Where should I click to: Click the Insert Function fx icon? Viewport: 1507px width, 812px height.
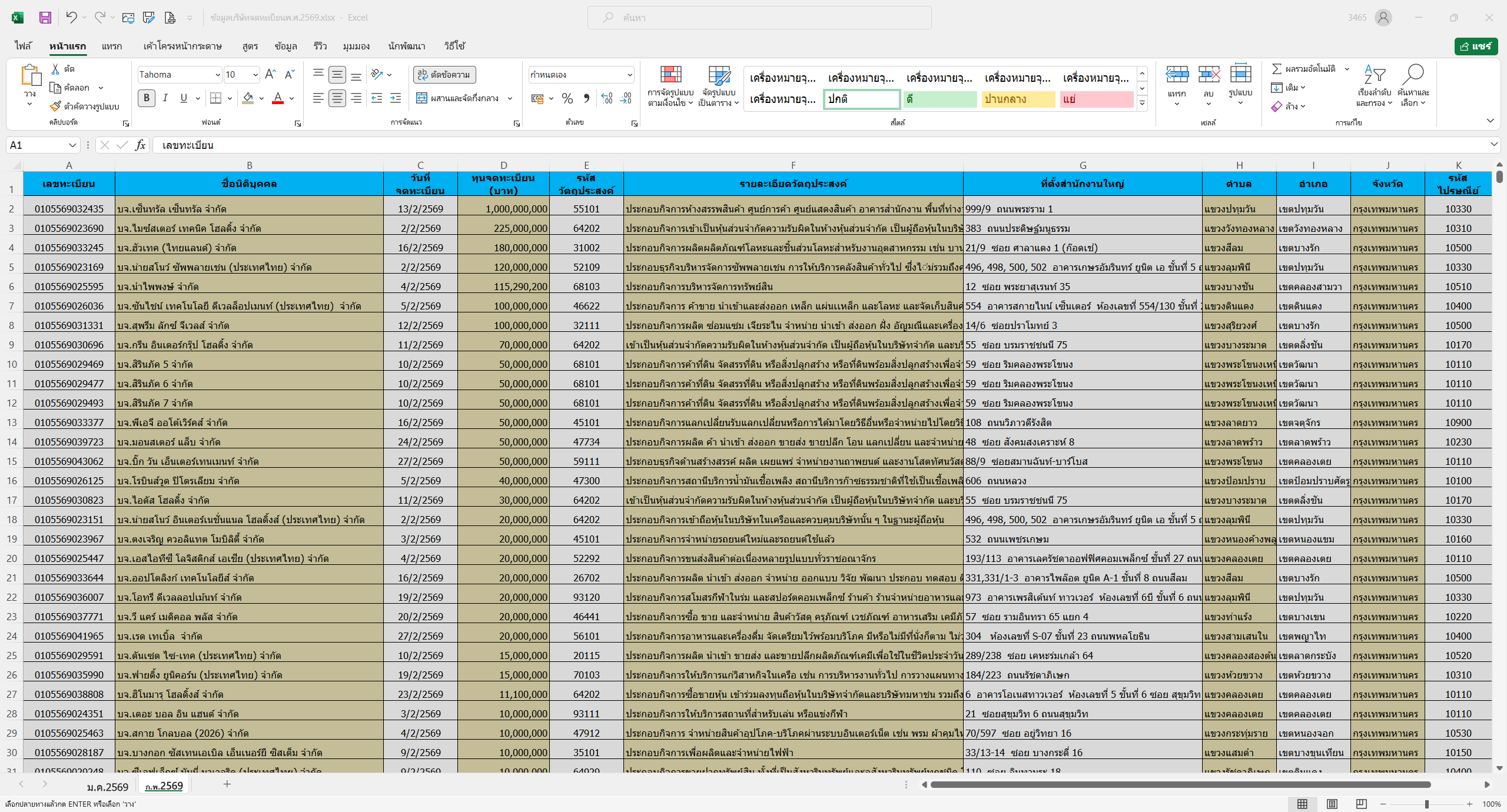[x=140, y=145]
